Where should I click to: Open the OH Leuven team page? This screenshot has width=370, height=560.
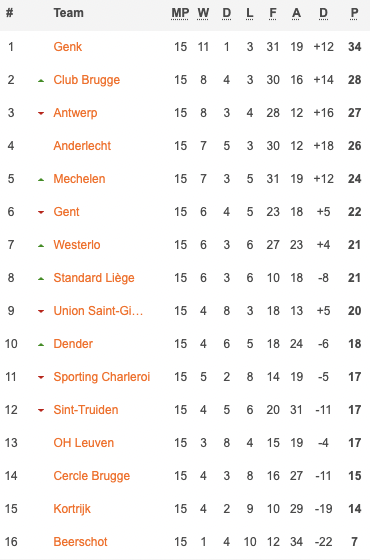84,443
